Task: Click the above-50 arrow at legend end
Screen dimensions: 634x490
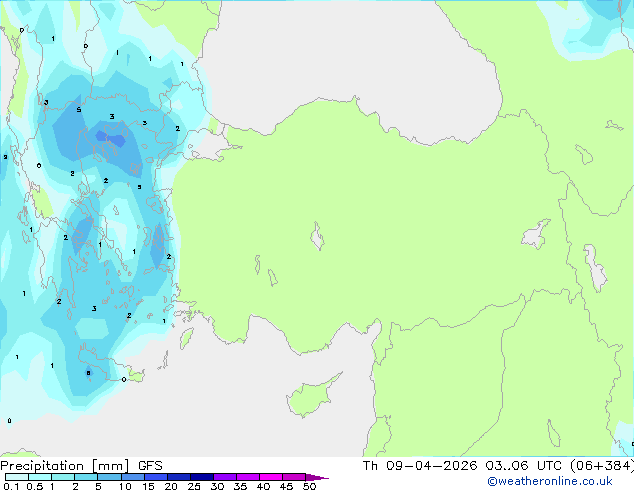Action: click(317, 477)
